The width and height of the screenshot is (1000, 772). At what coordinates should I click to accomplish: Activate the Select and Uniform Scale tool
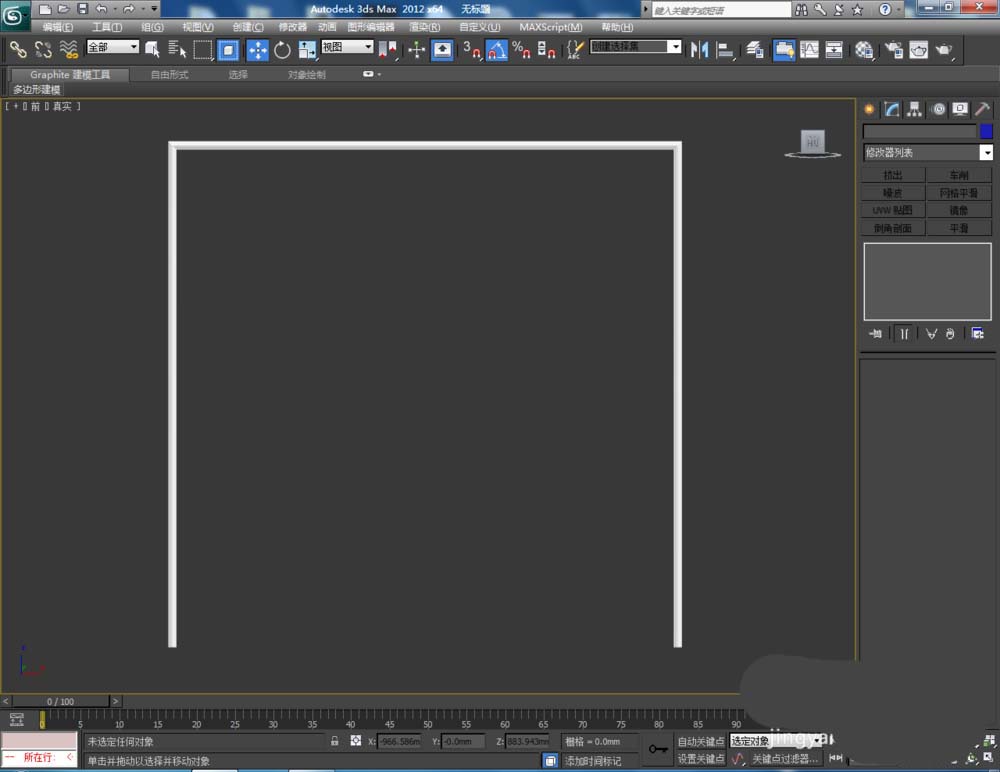(x=307, y=50)
